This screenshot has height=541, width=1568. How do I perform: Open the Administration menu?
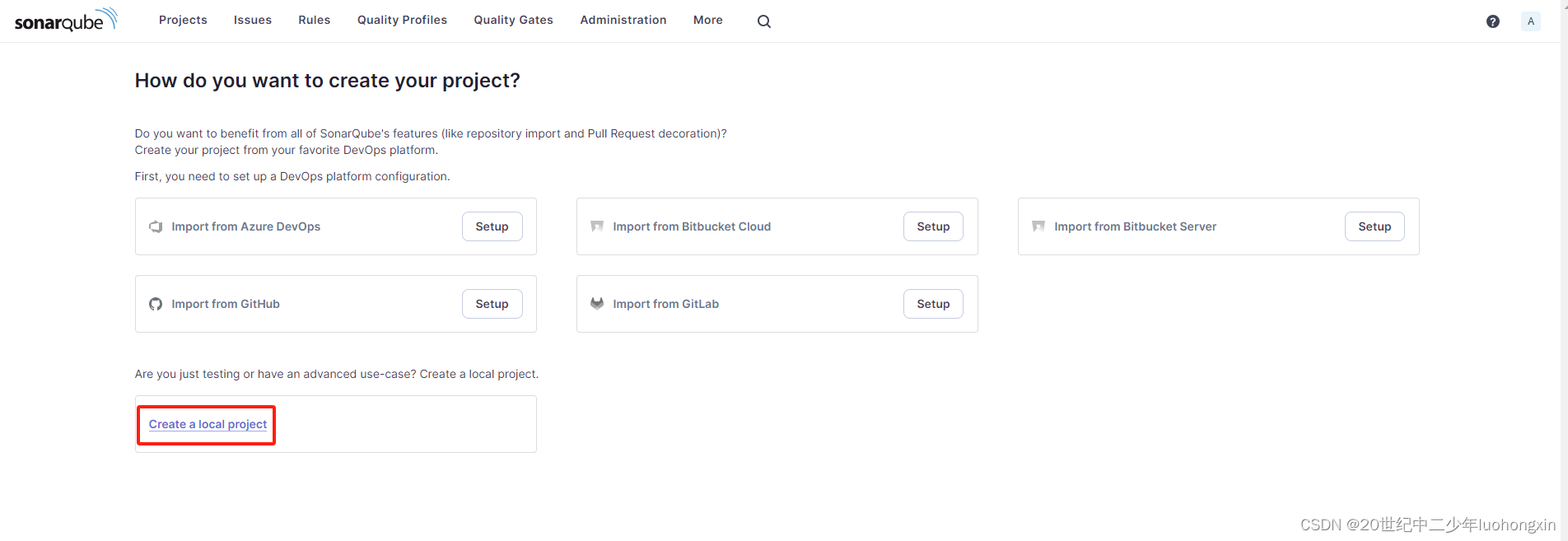(623, 20)
